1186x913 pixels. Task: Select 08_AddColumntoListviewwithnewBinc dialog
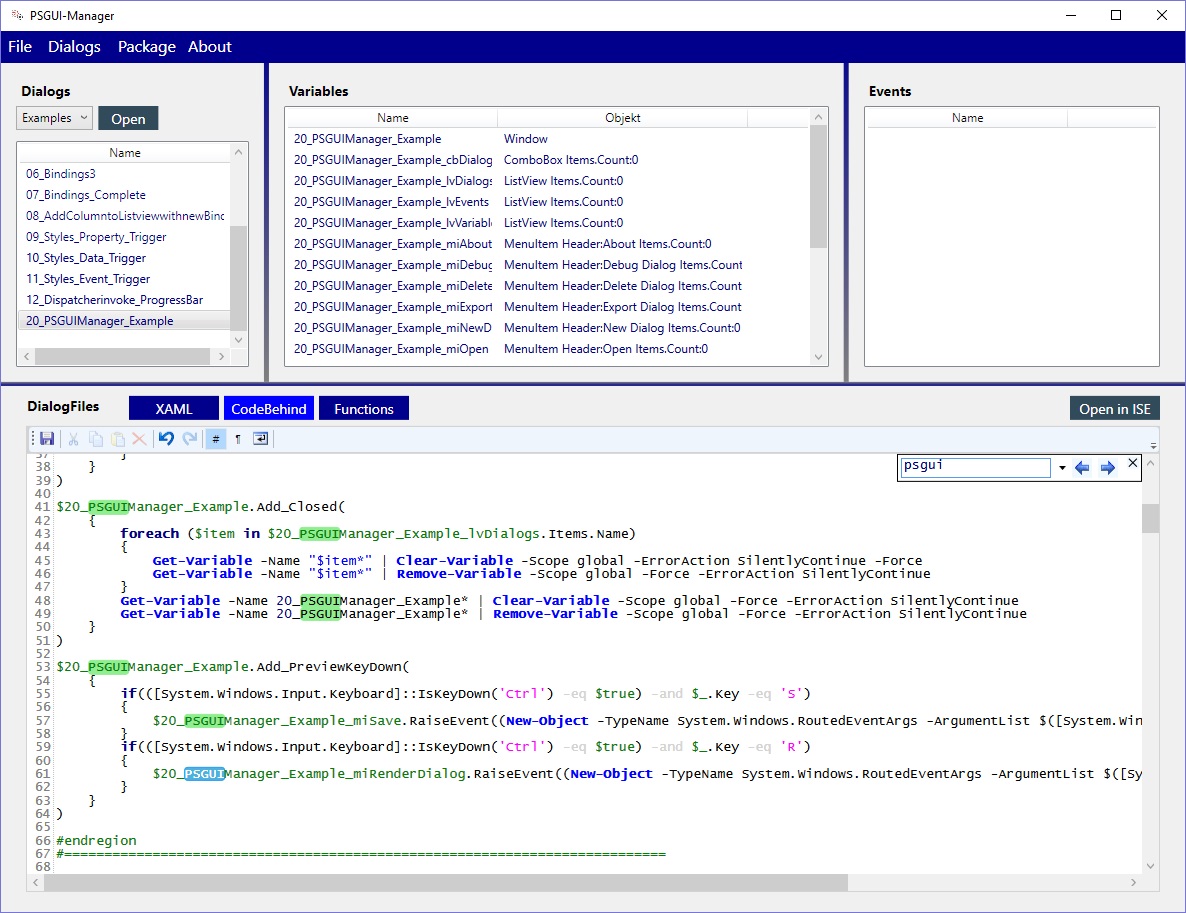point(125,216)
